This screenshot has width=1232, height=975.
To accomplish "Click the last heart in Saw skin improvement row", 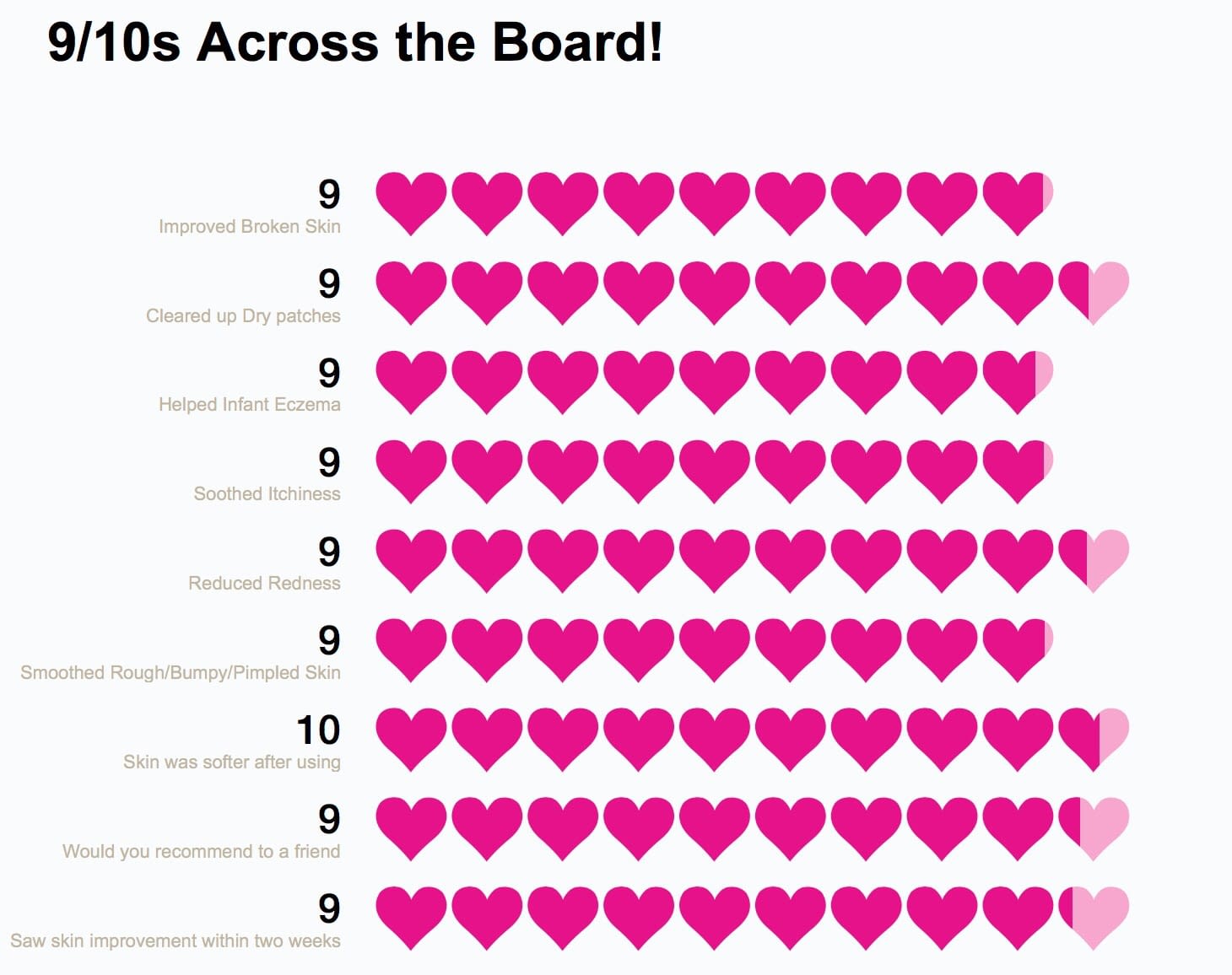I will point(1094,918).
